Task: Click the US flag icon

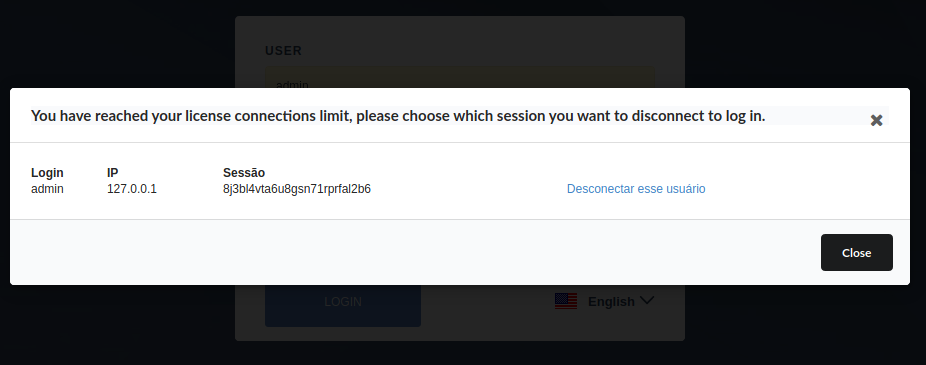Action: pos(566,301)
